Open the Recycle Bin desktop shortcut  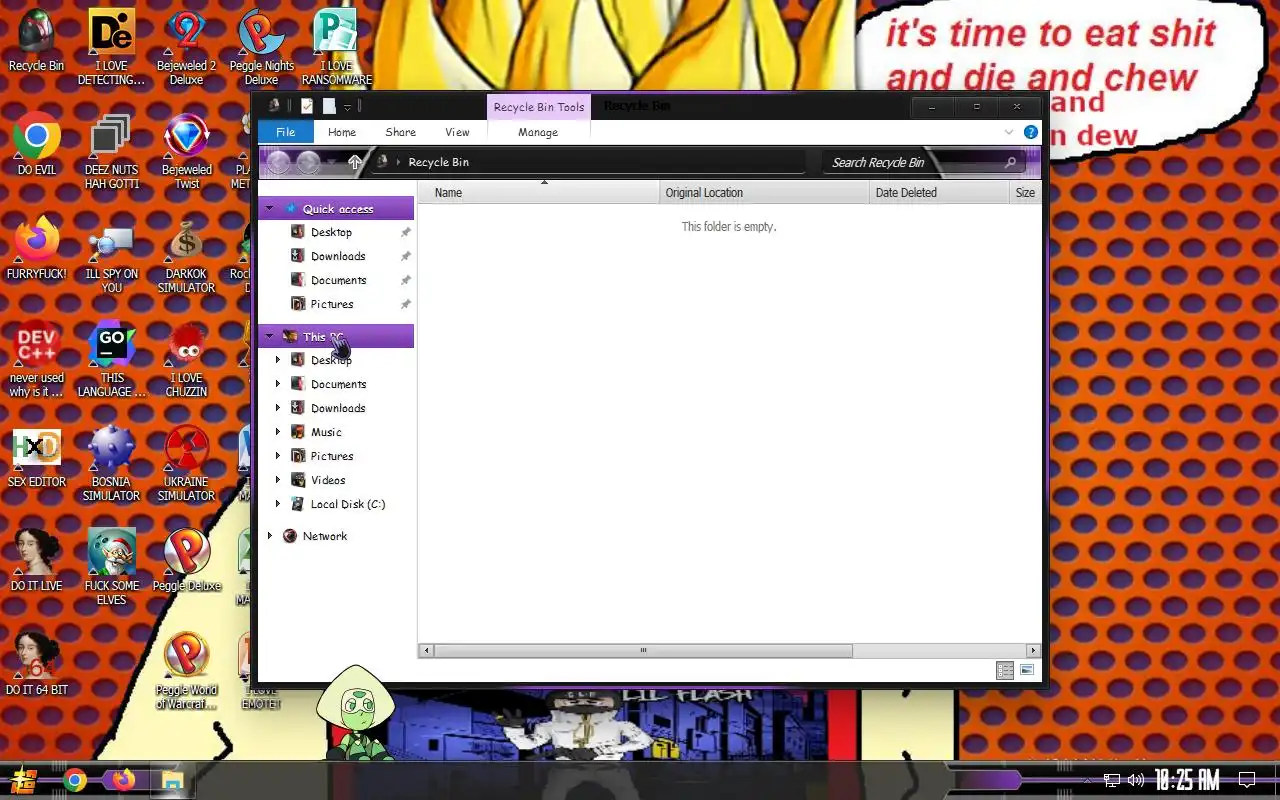(x=36, y=40)
